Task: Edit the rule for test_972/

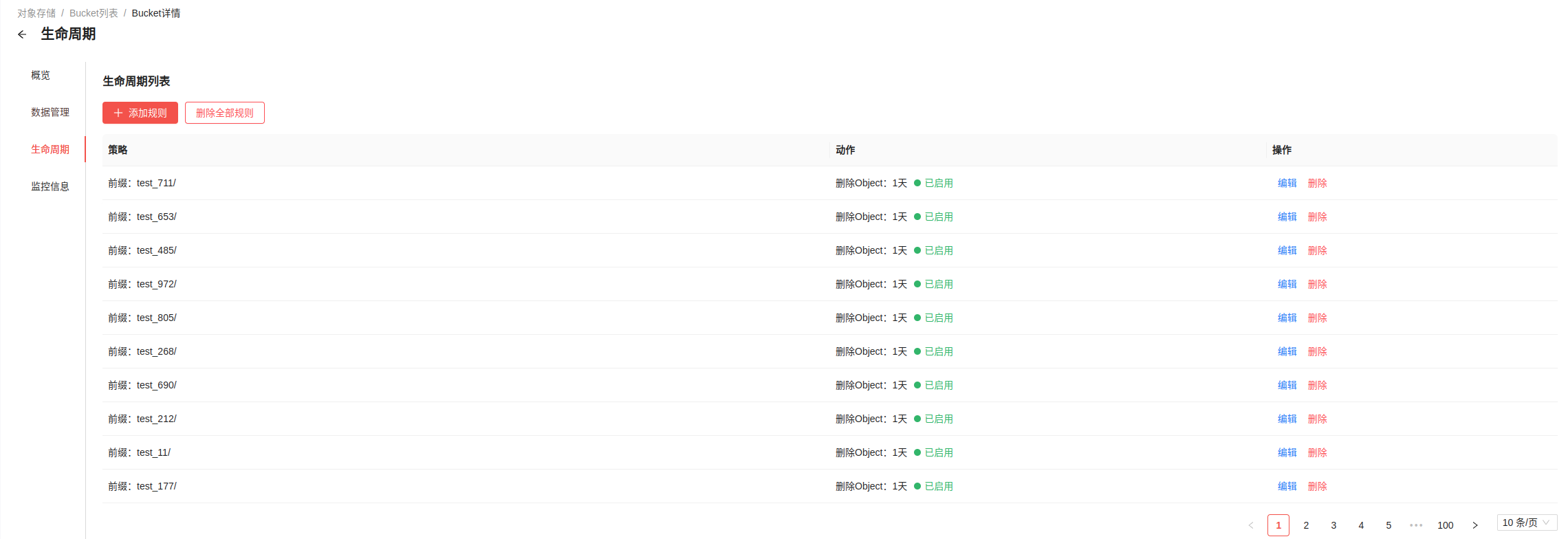Action: tap(1287, 284)
